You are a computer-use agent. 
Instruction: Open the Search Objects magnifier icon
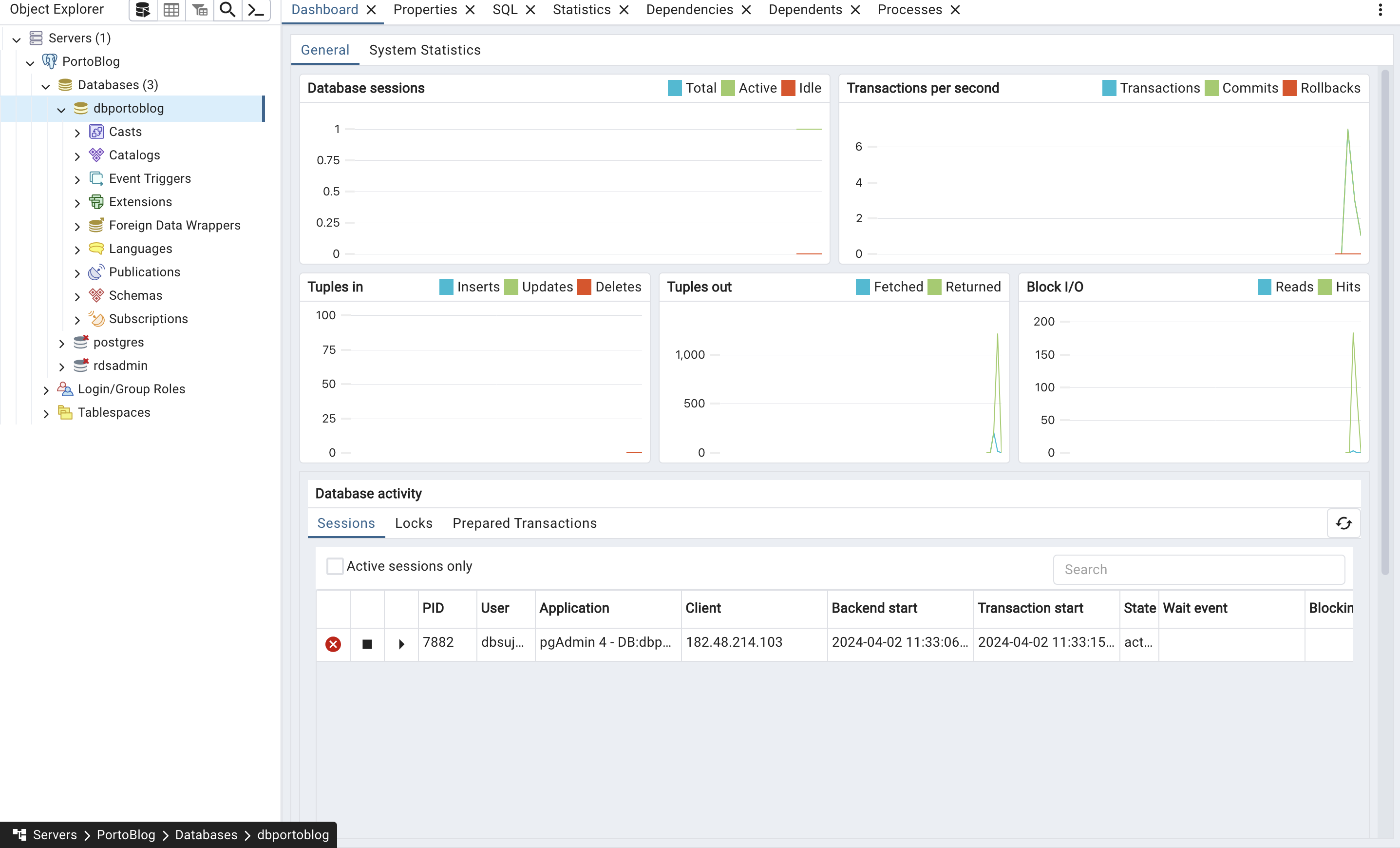click(227, 10)
